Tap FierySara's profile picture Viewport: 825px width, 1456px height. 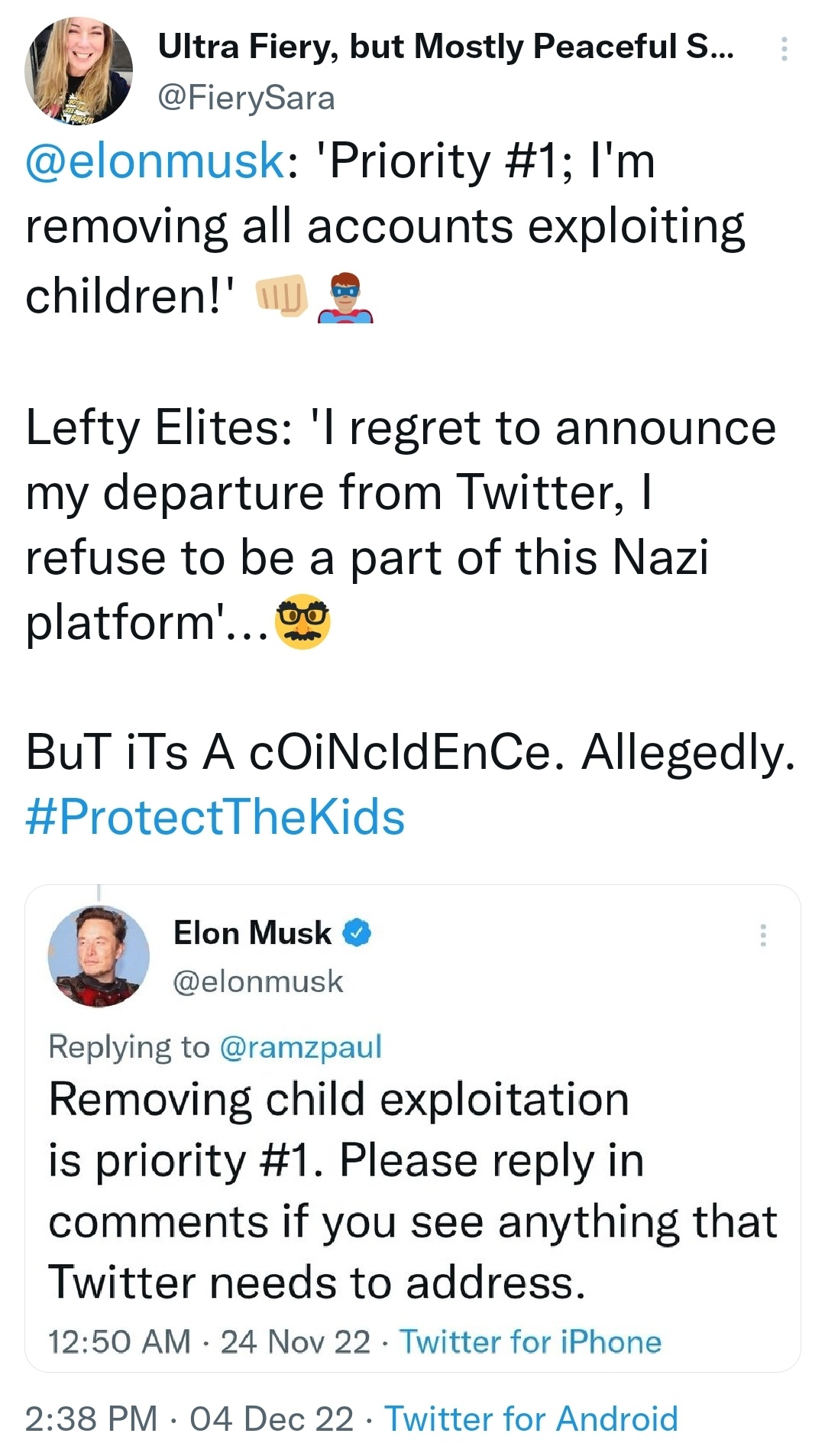click(78, 70)
